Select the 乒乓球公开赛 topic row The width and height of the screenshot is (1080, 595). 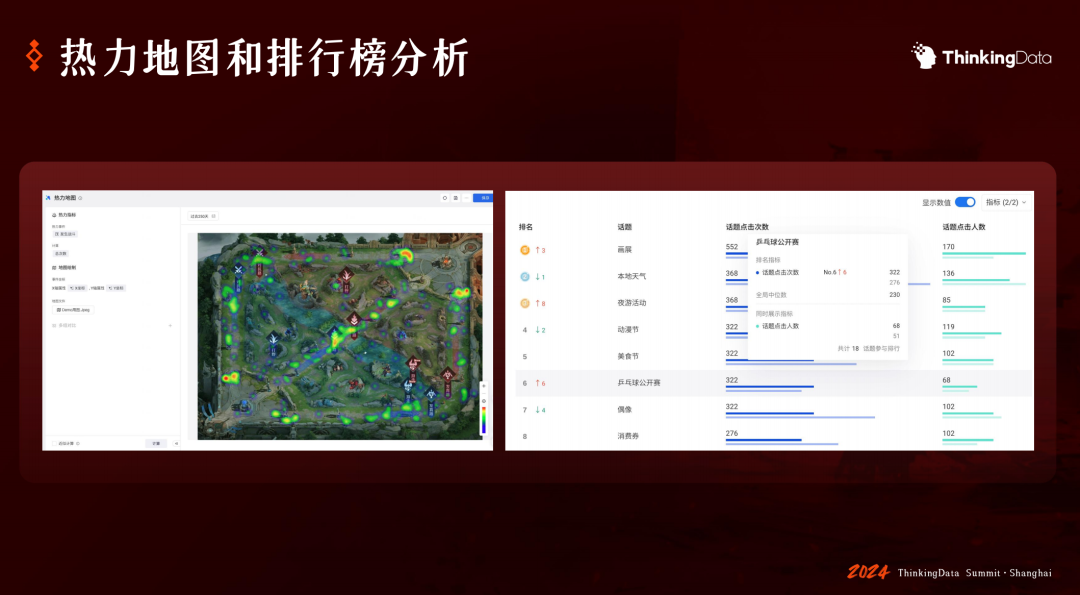774,383
